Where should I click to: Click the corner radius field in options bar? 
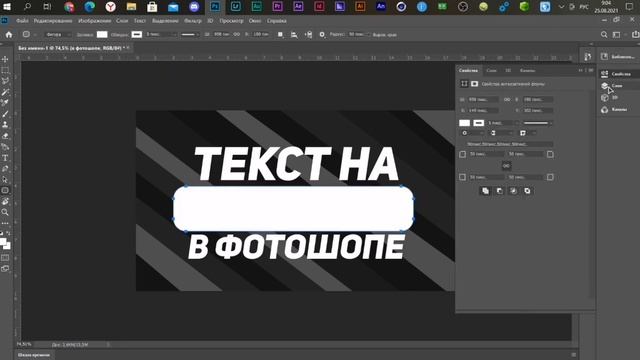tap(357, 35)
